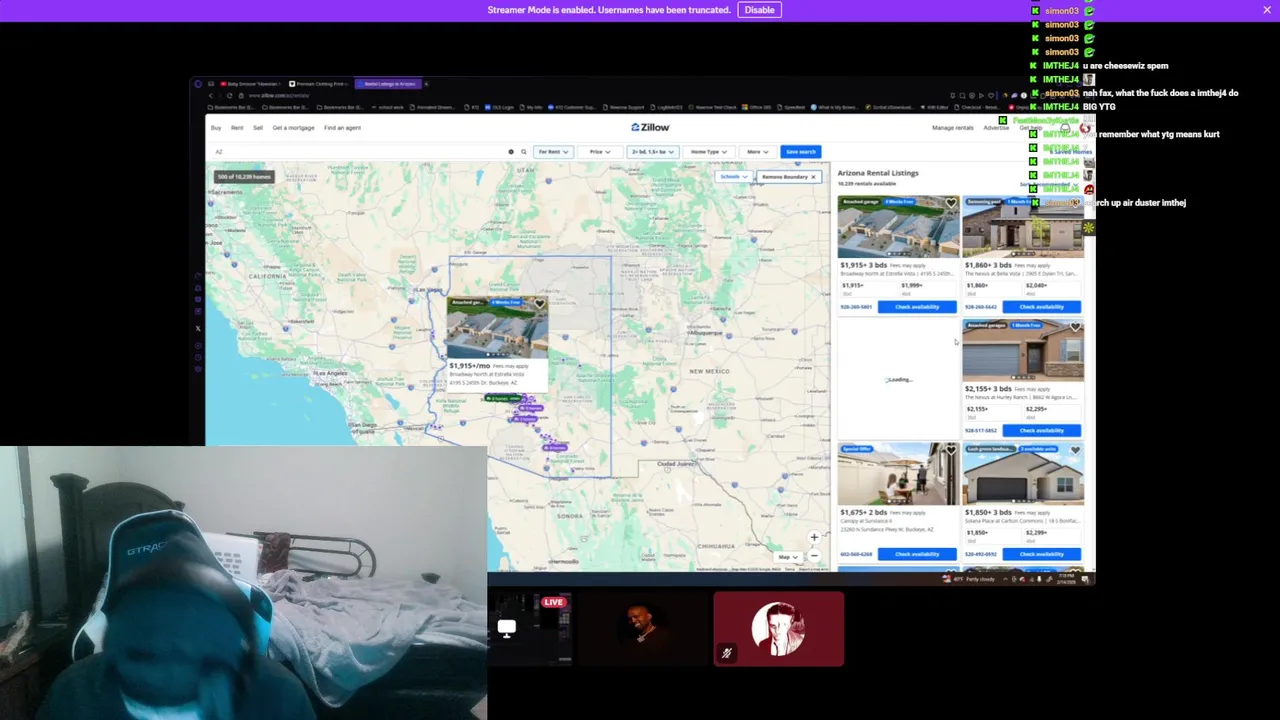
Task: Switch to the first YouTube browser tab
Action: coord(252,84)
